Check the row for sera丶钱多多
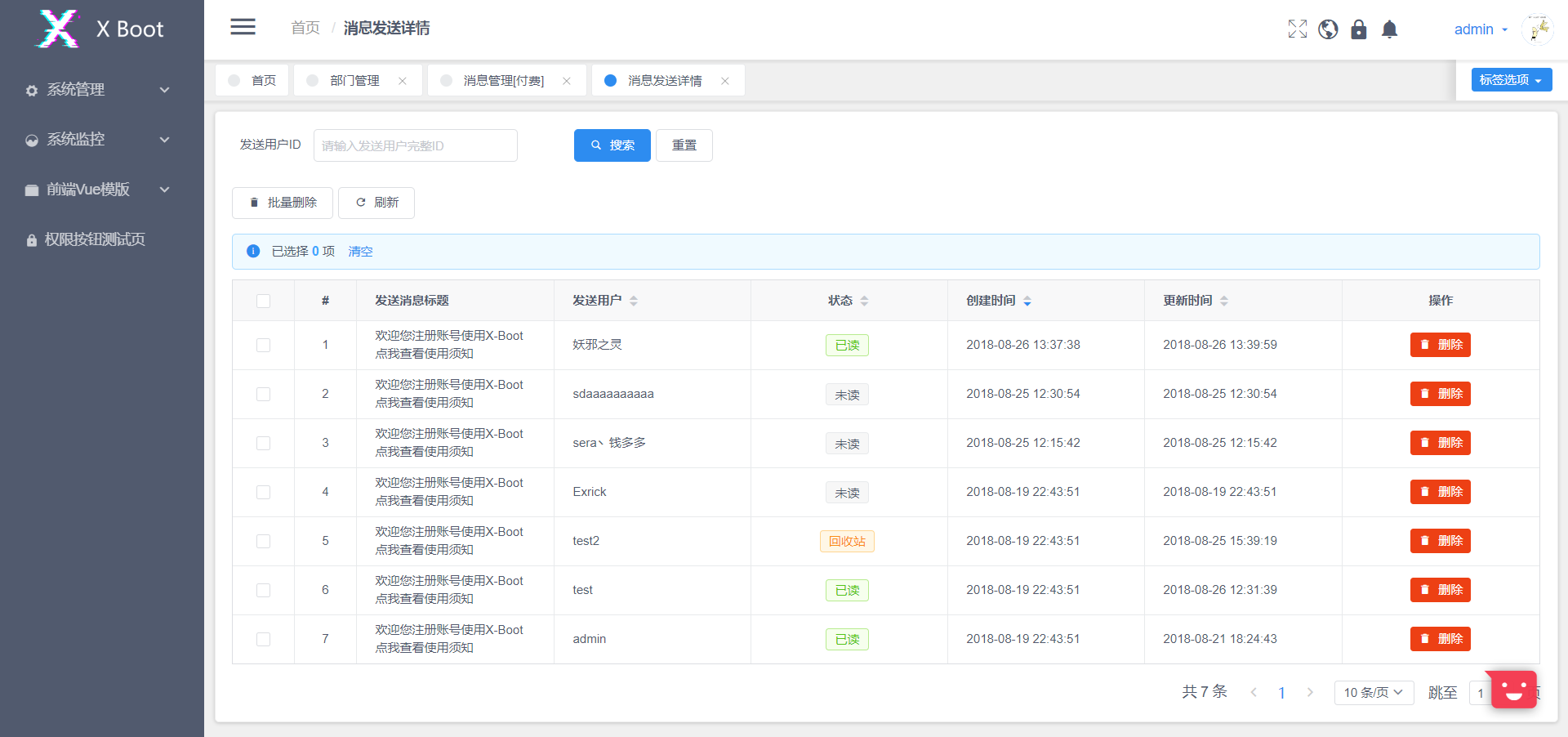The height and width of the screenshot is (737, 1568). pos(263,443)
